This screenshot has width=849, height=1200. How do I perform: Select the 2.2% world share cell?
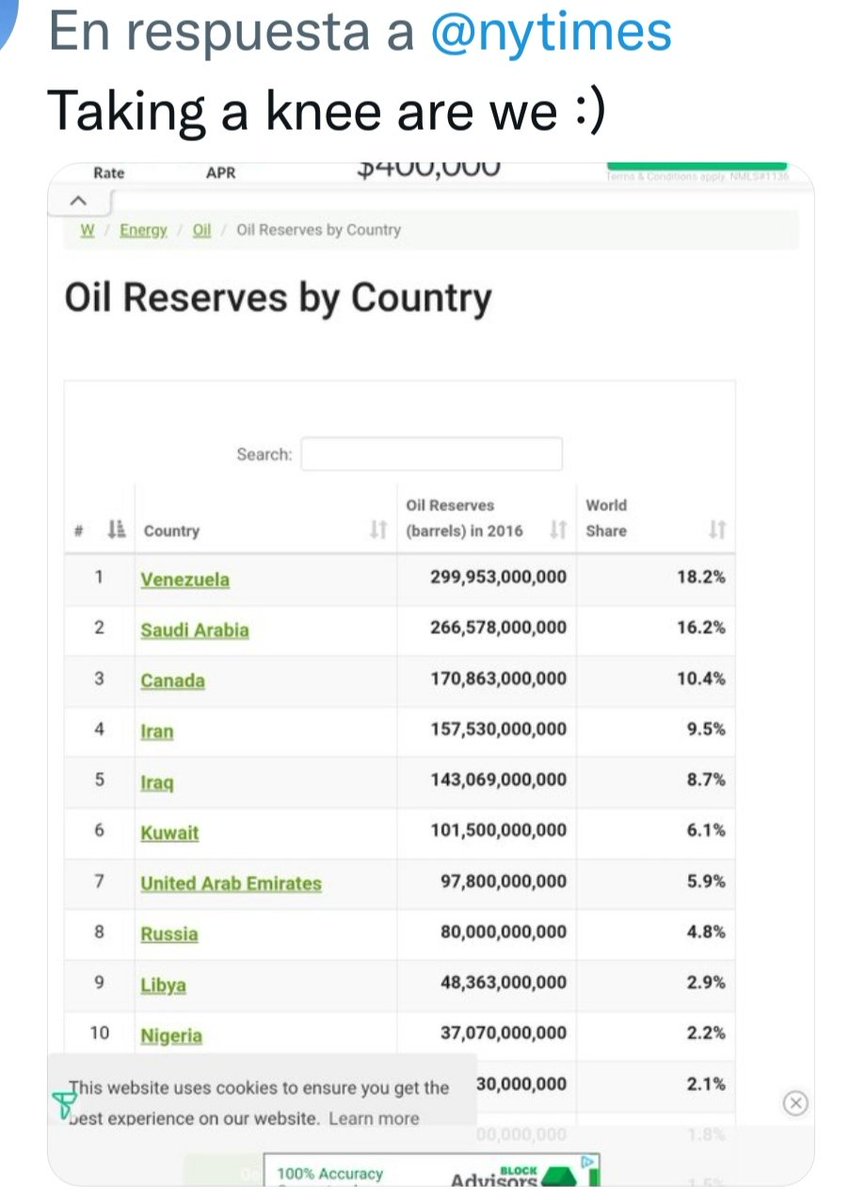tap(706, 1033)
